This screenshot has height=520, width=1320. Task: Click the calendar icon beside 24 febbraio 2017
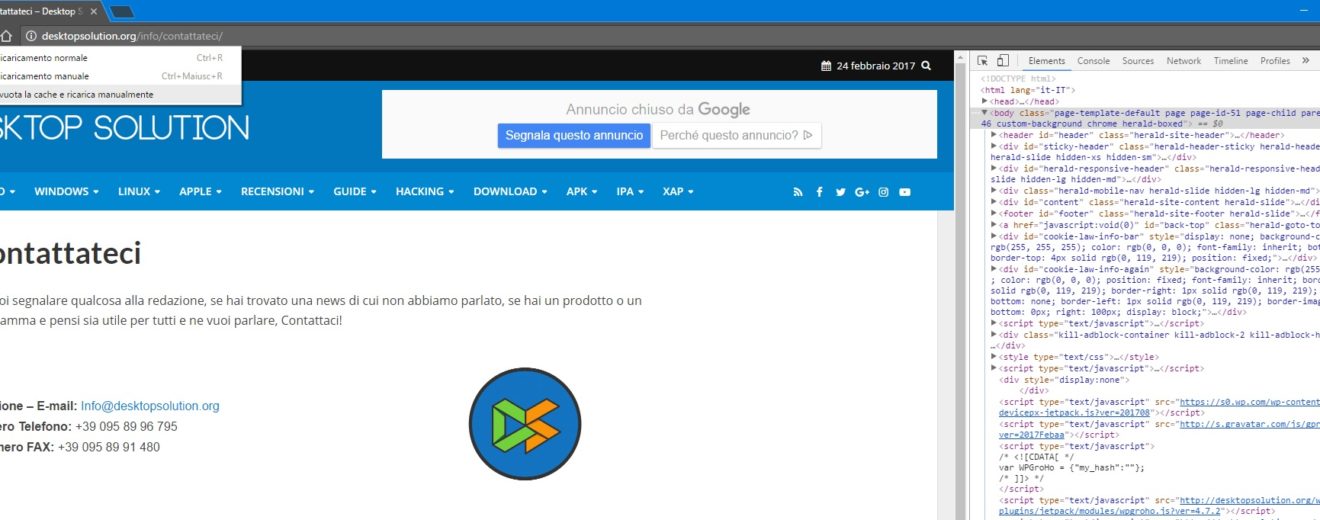[826, 66]
